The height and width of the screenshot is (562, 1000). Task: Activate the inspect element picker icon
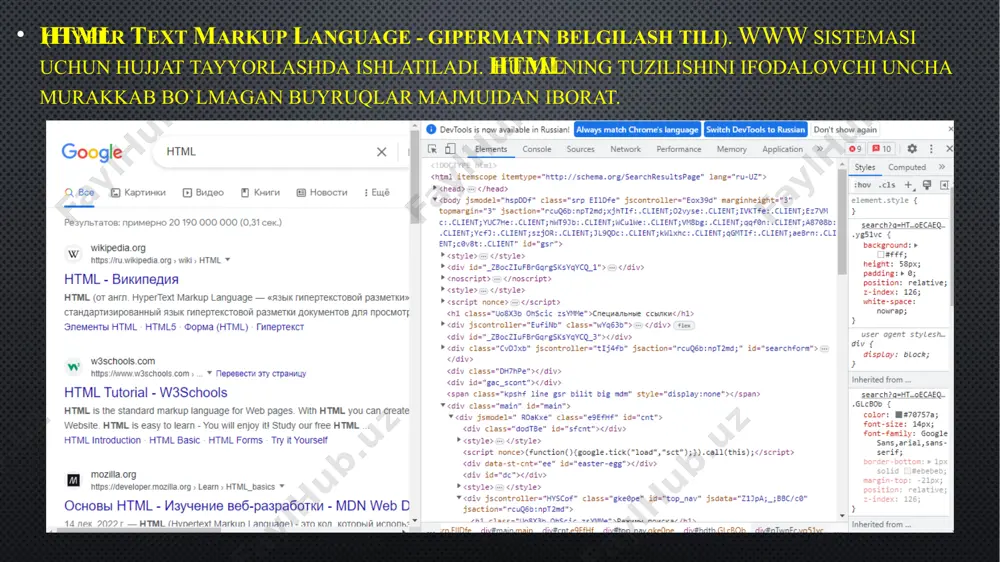432,149
